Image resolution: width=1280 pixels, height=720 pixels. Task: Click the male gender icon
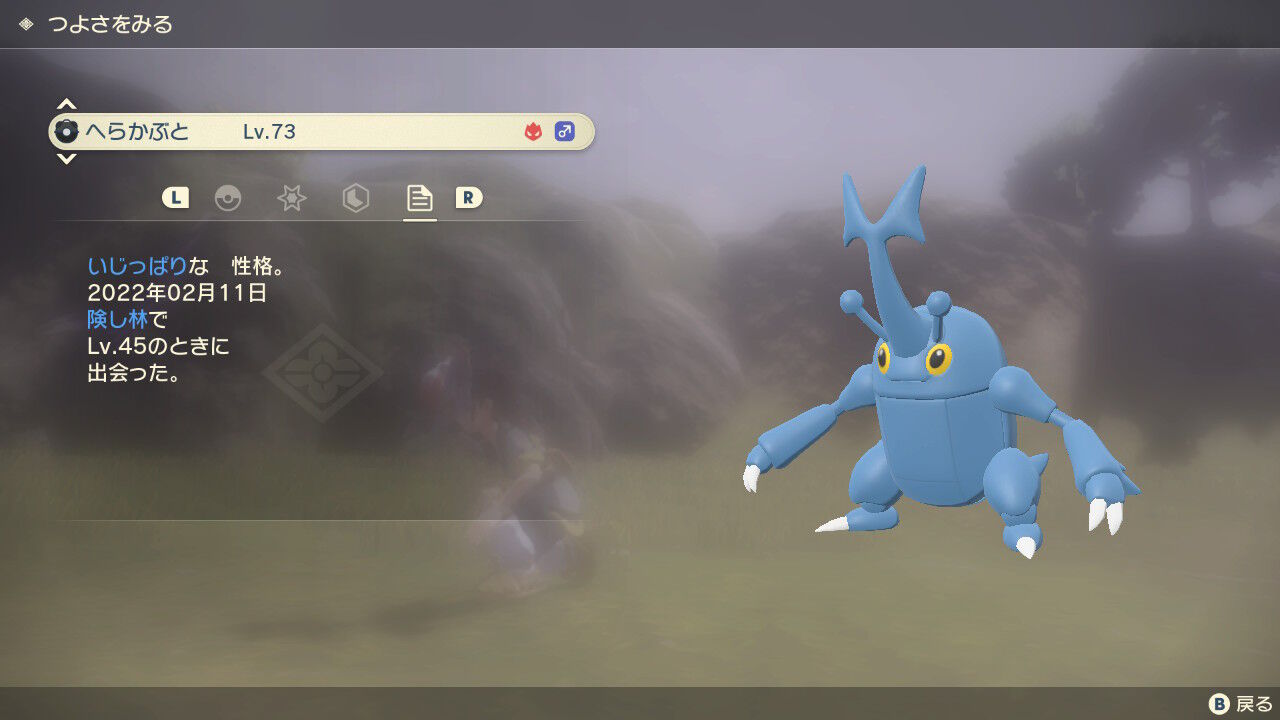[x=565, y=131]
